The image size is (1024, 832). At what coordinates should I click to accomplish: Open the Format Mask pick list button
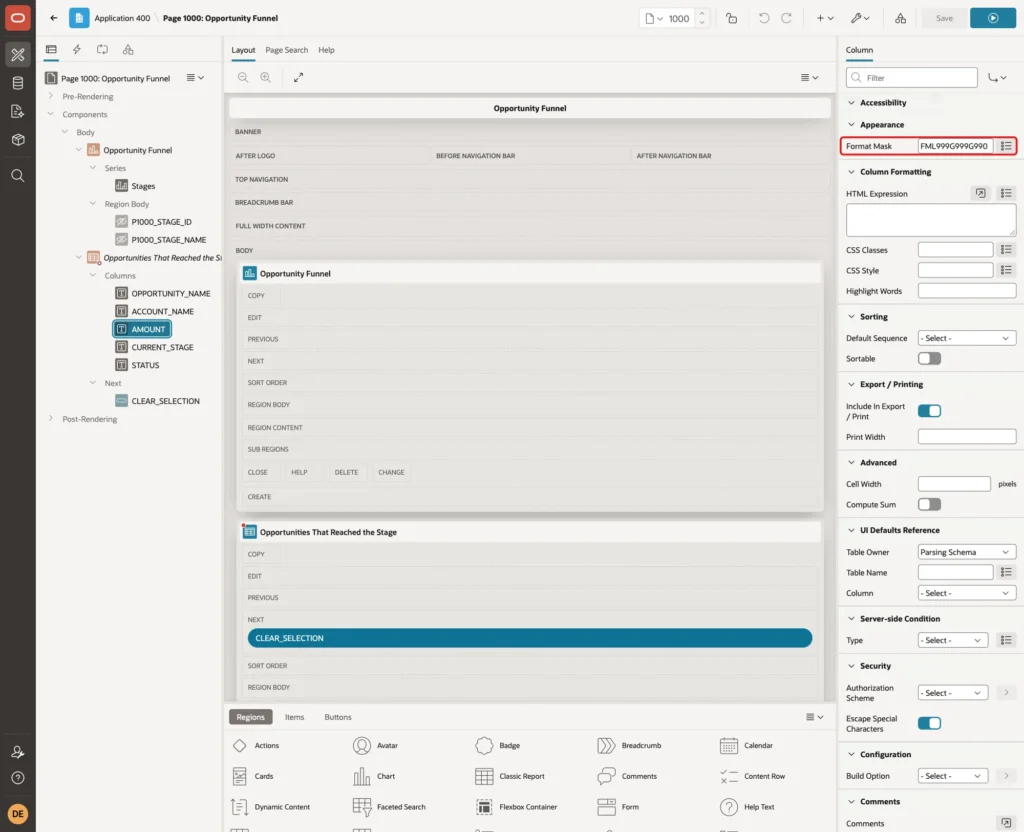click(x=1006, y=146)
